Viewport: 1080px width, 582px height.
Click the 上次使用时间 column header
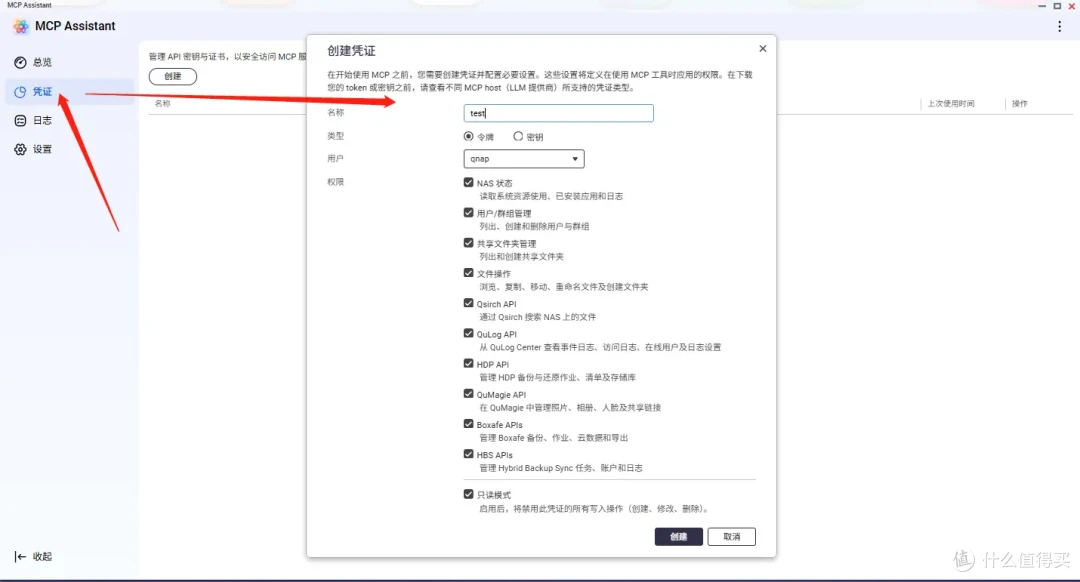(951, 104)
